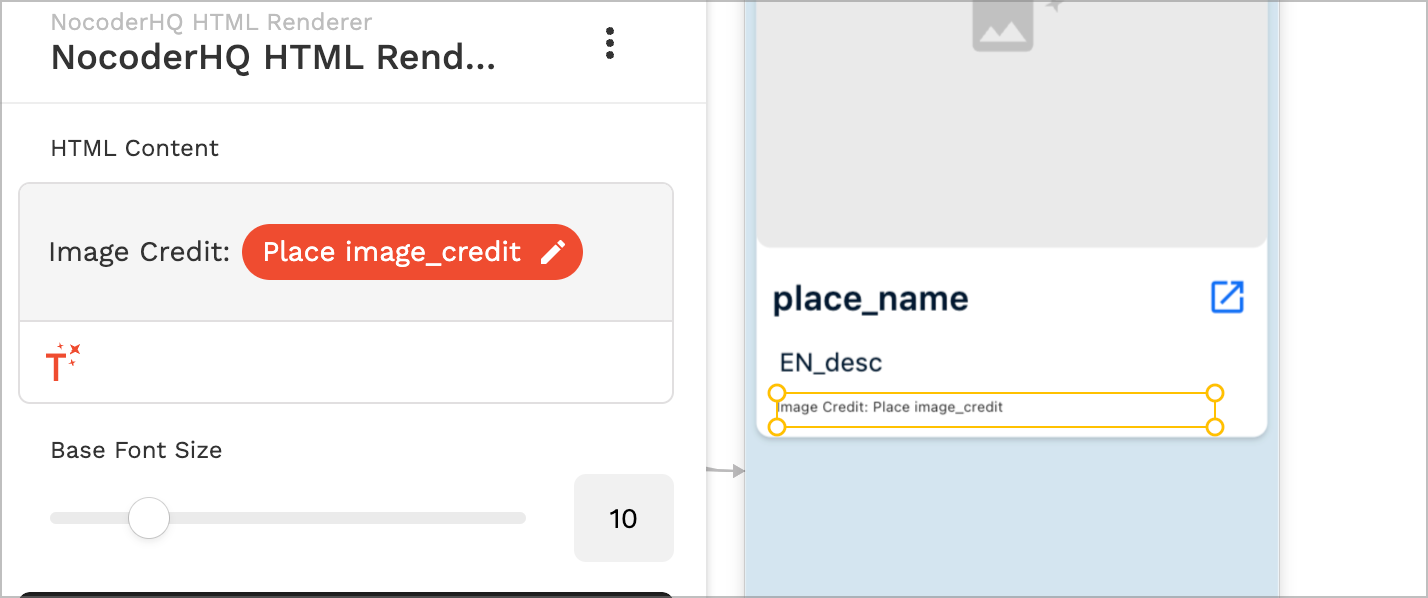The height and width of the screenshot is (598, 1428).
Task: Open the kebab options menu near the component title
Action: pyautogui.click(x=610, y=44)
